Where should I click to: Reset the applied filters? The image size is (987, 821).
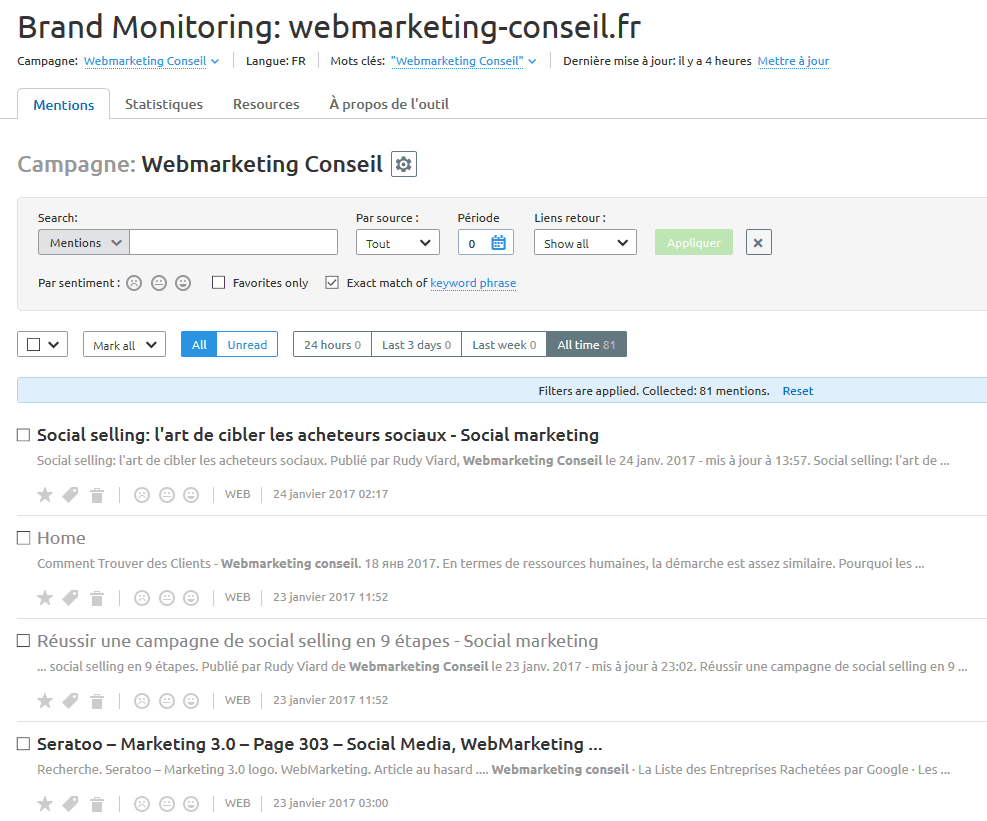coord(798,391)
